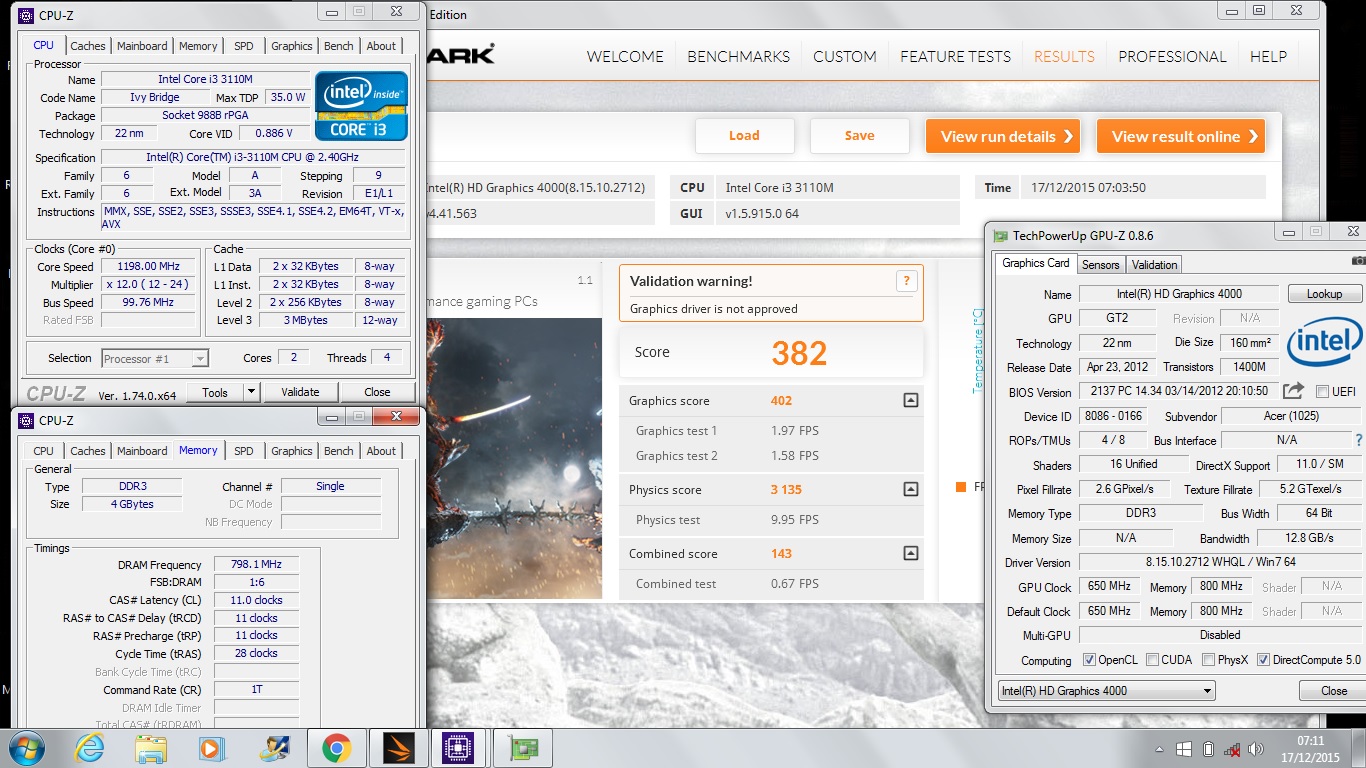The height and width of the screenshot is (768, 1366).
Task: Click the Validation warning help question icon
Action: pyautogui.click(x=905, y=281)
